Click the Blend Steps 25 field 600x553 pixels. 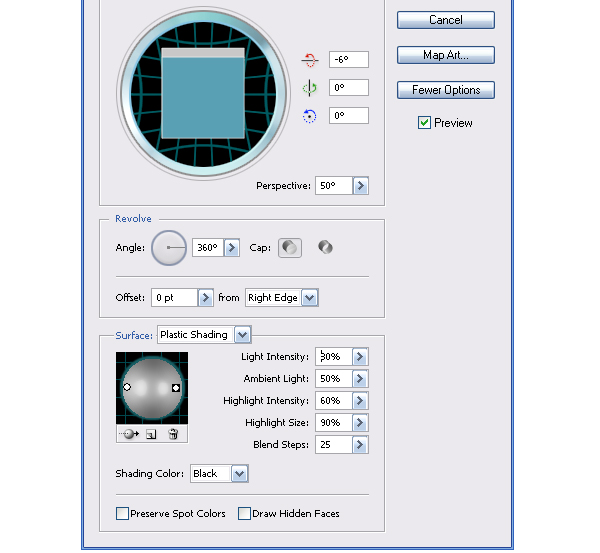[x=334, y=445]
